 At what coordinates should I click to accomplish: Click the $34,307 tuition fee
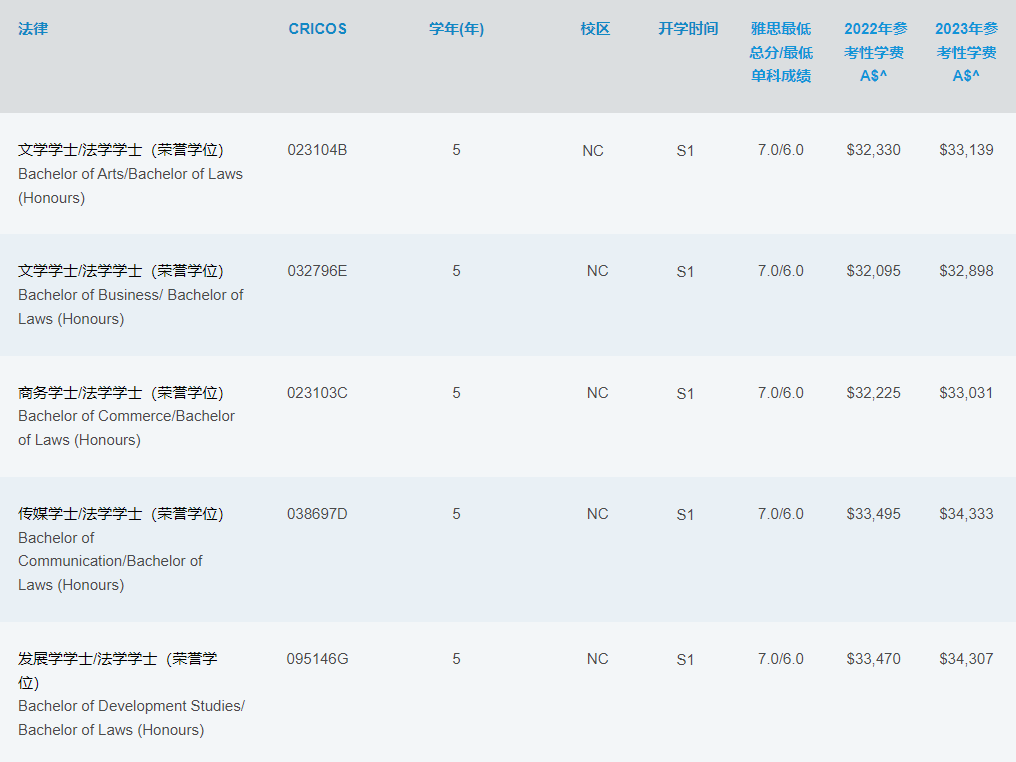point(966,659)
